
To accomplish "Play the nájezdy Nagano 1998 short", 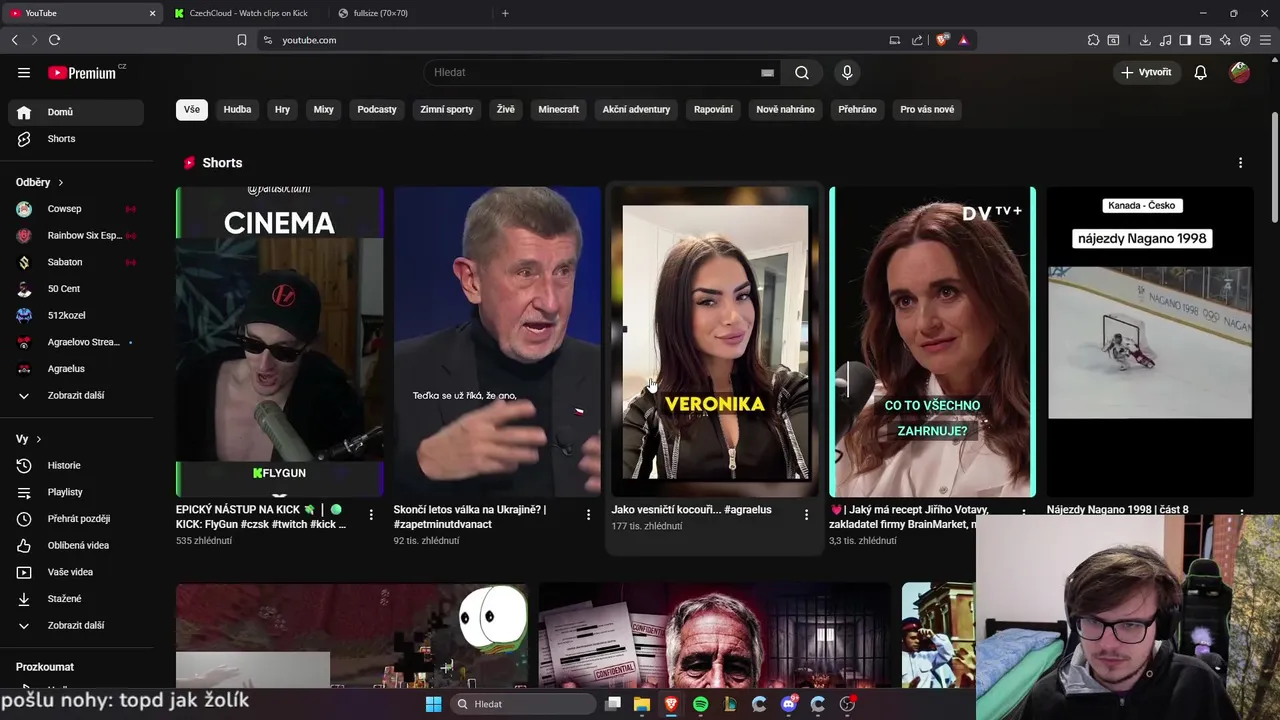I will click(x=1150, y=341).
